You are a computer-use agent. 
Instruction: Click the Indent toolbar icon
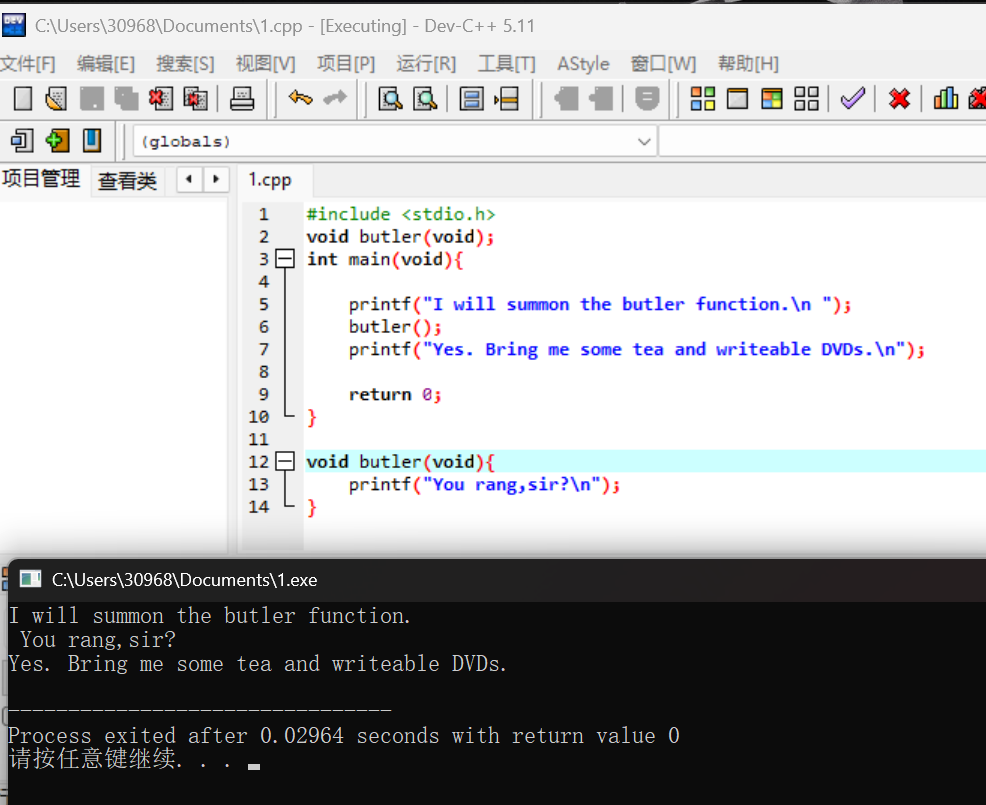coord(566,99)
